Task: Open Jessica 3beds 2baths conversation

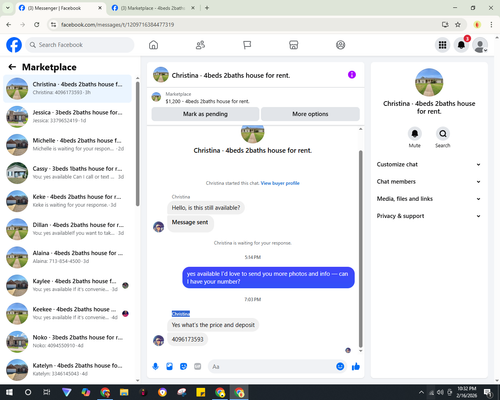Action: click(x=67, y=116)
